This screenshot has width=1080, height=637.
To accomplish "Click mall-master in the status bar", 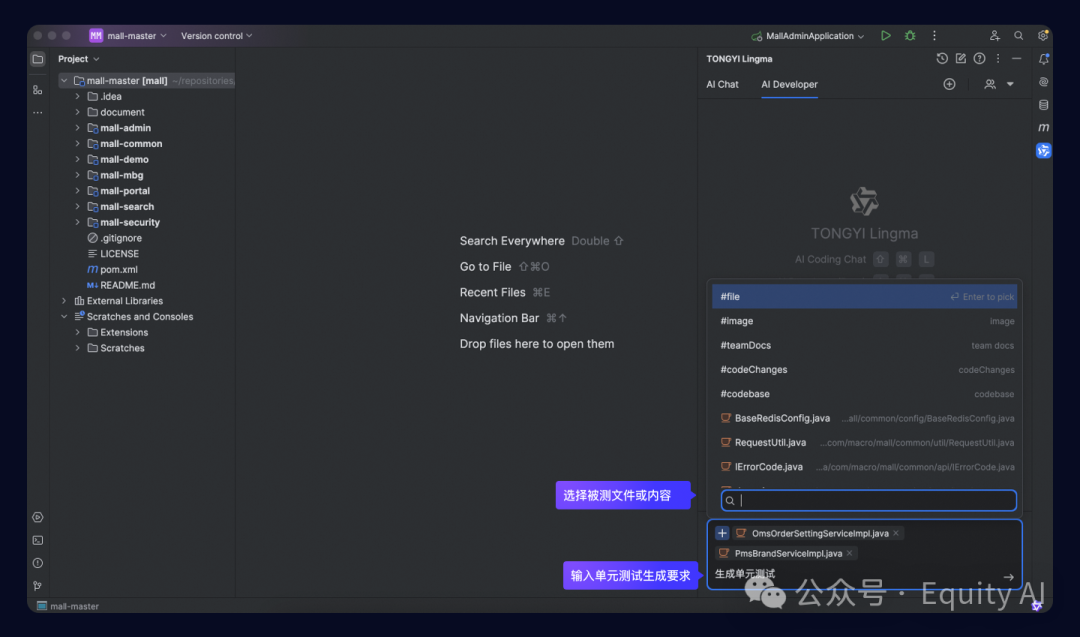I will point(68,606).
